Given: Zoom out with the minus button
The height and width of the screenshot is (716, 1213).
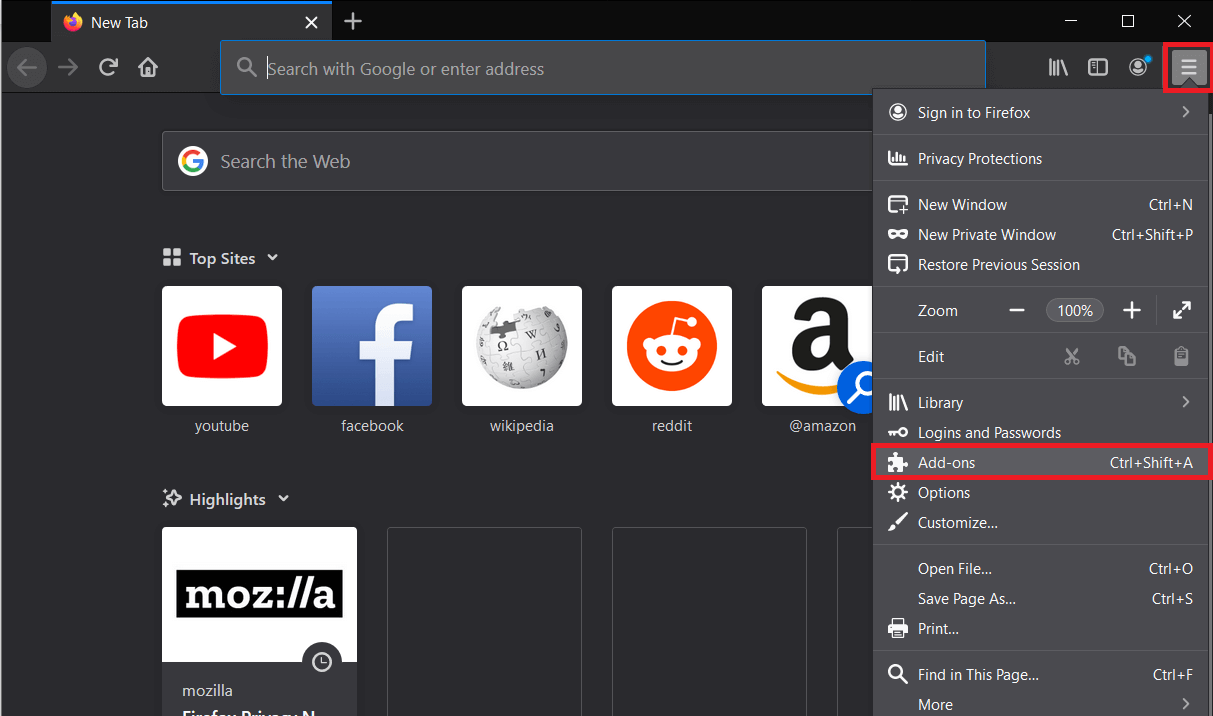Looking at the screenshot, I should (x=1017, y=310).
